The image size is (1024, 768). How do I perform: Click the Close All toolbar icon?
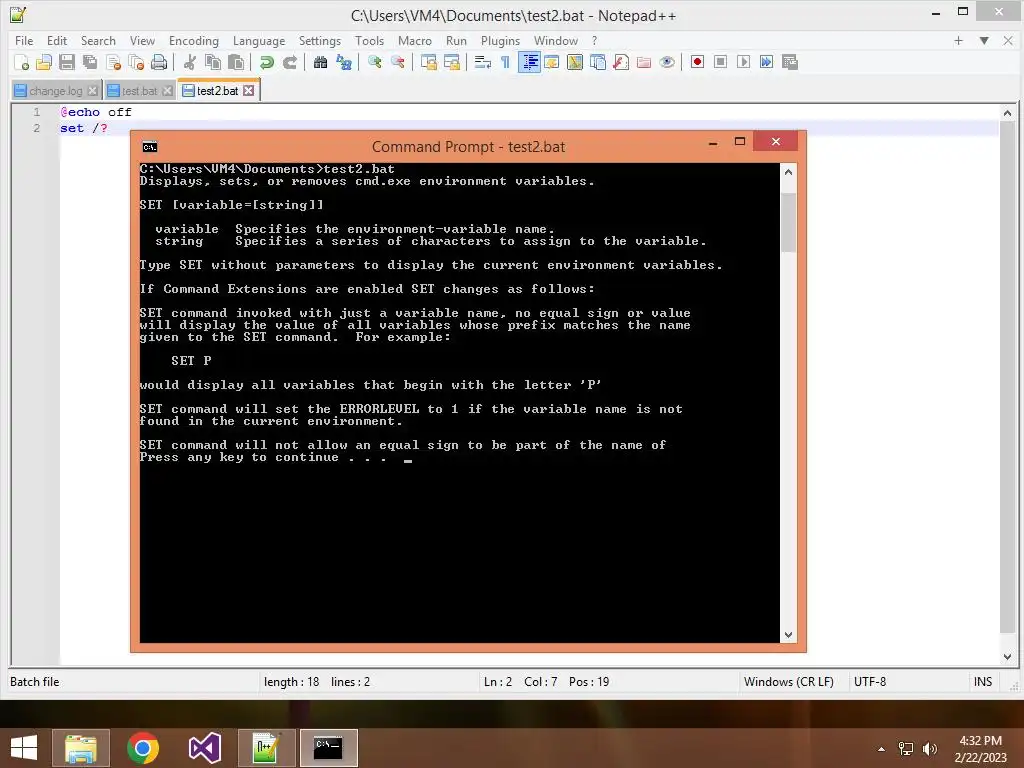(x=136, y=62)
